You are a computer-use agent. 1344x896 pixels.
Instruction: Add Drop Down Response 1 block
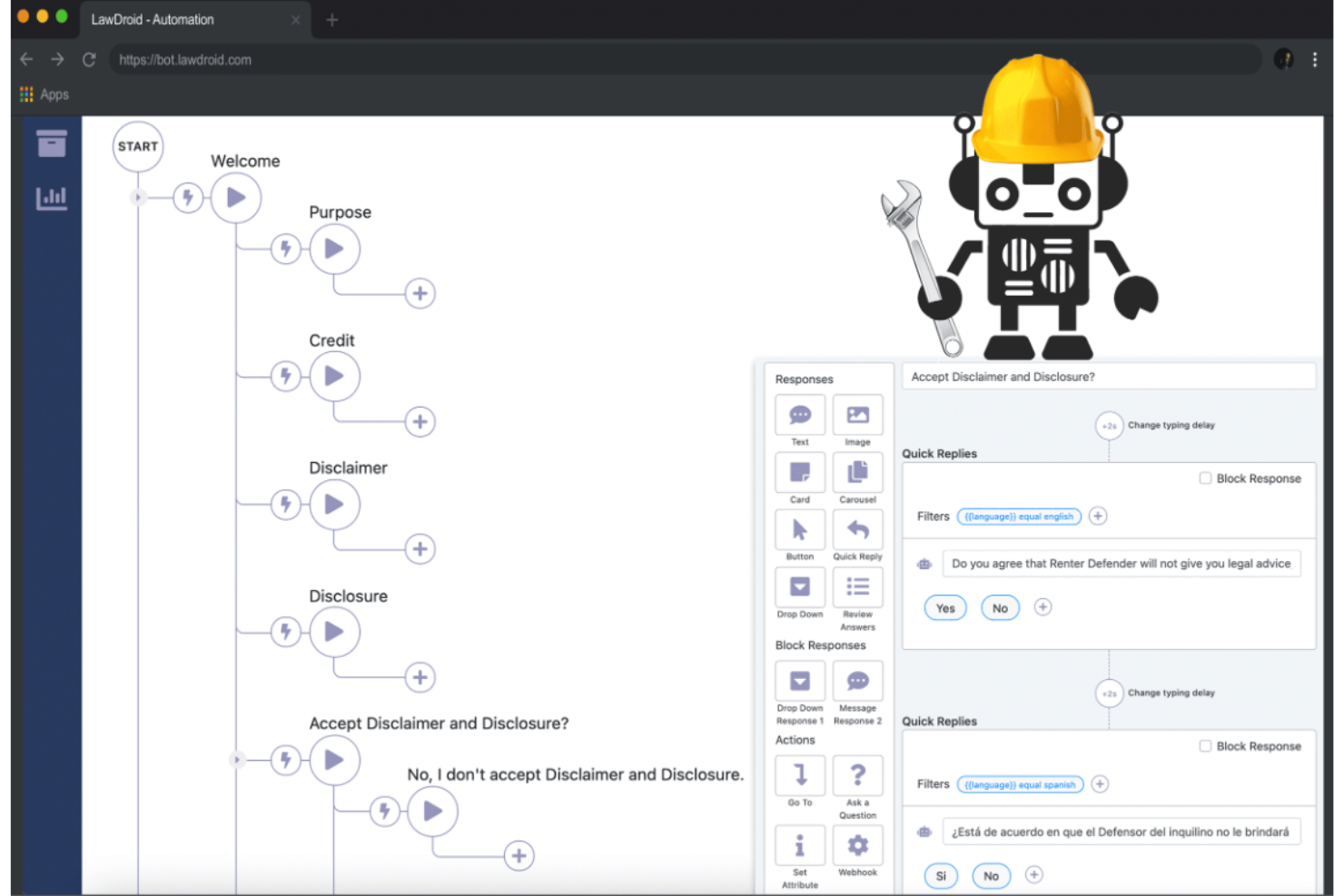tap(799, 682)
